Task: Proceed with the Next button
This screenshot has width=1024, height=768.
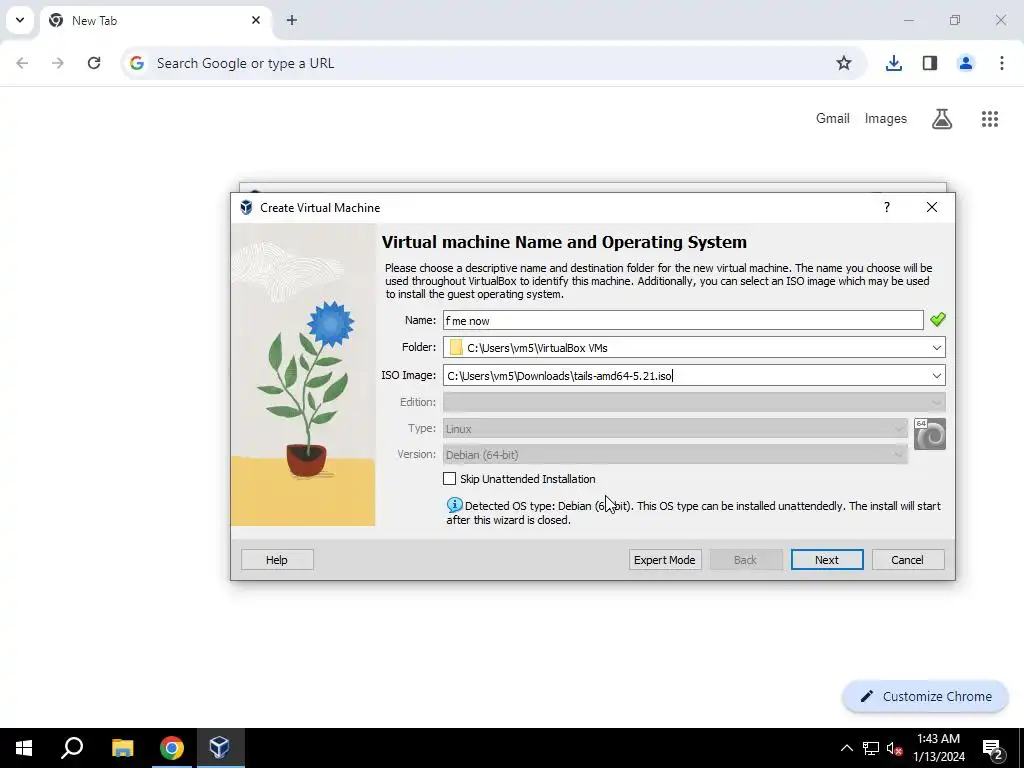Action: (827, 560)
